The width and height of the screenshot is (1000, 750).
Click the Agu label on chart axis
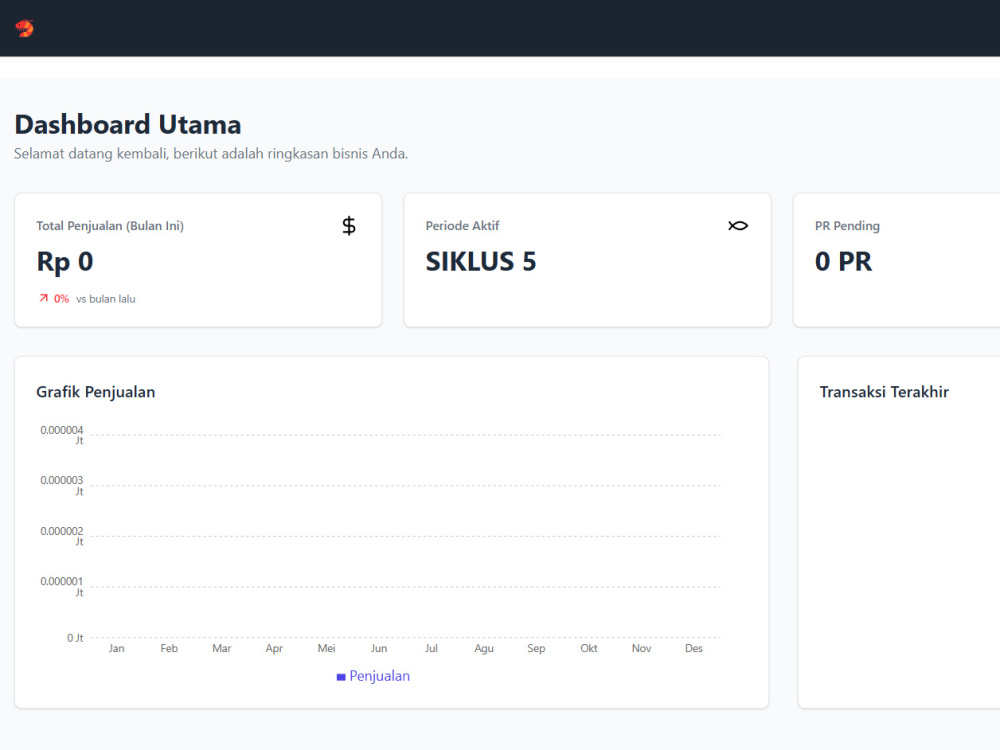click(x=484, y=648)
